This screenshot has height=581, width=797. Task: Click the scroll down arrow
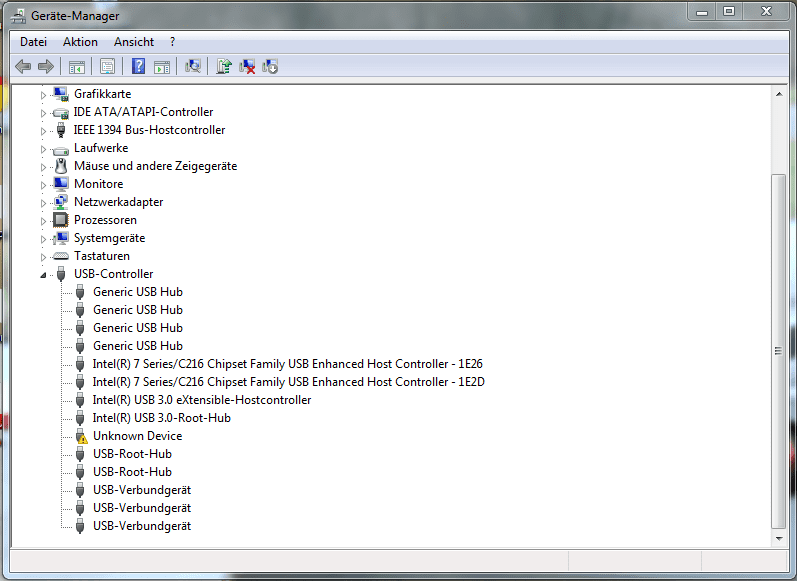pyautogui.click(x=779, y=539)
